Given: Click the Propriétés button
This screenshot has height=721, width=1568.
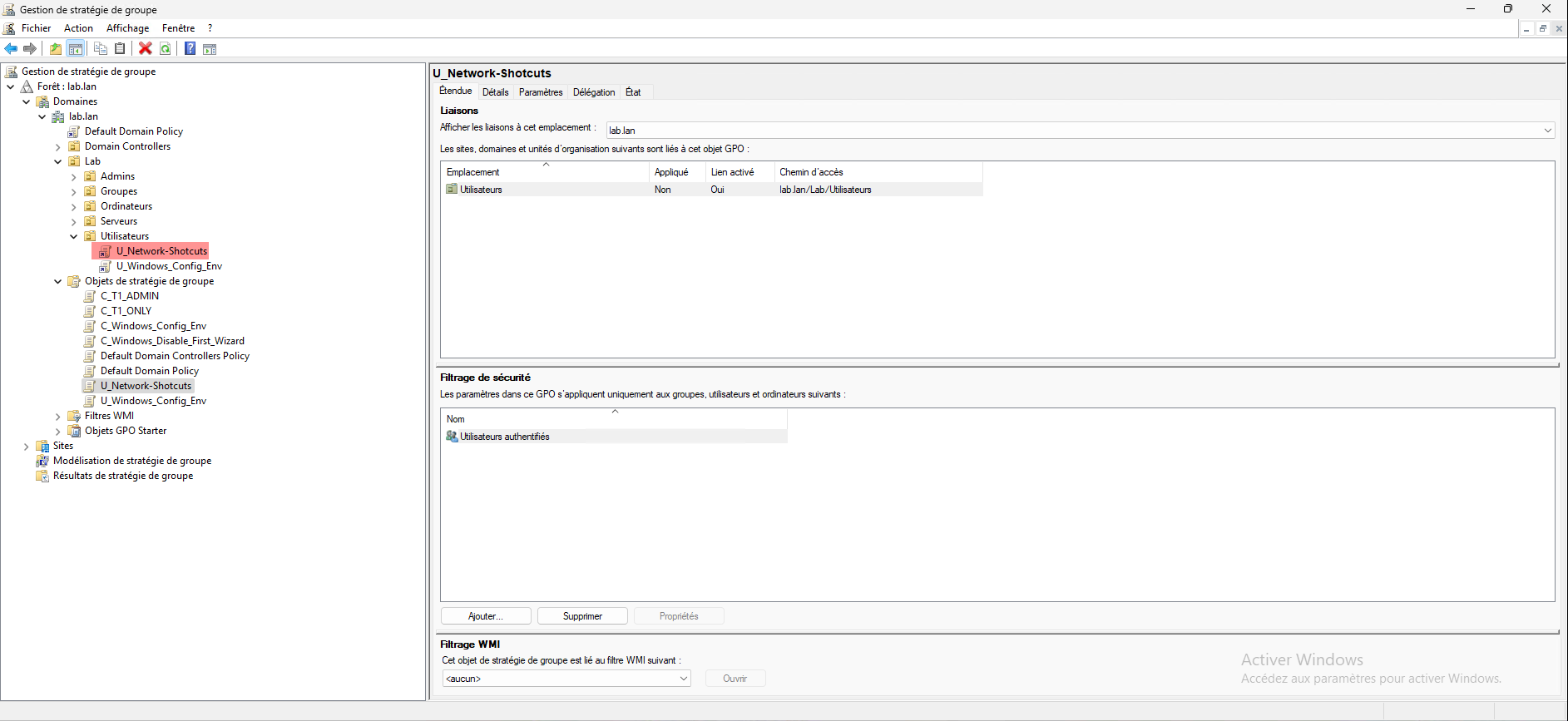Looking at the screenshot, I should (679, 616).
